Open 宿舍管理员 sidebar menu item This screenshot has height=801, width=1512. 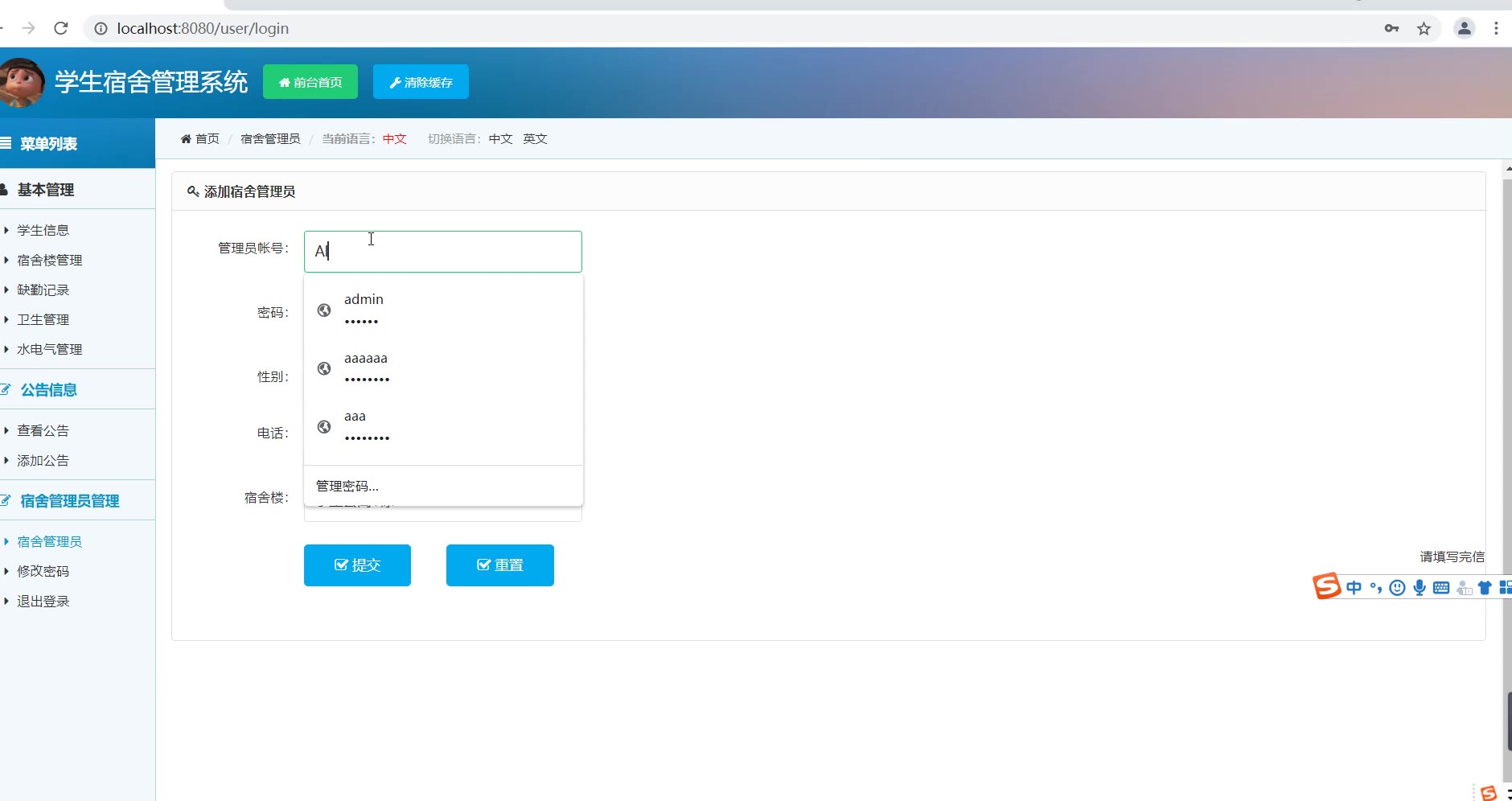coord(50,542)
